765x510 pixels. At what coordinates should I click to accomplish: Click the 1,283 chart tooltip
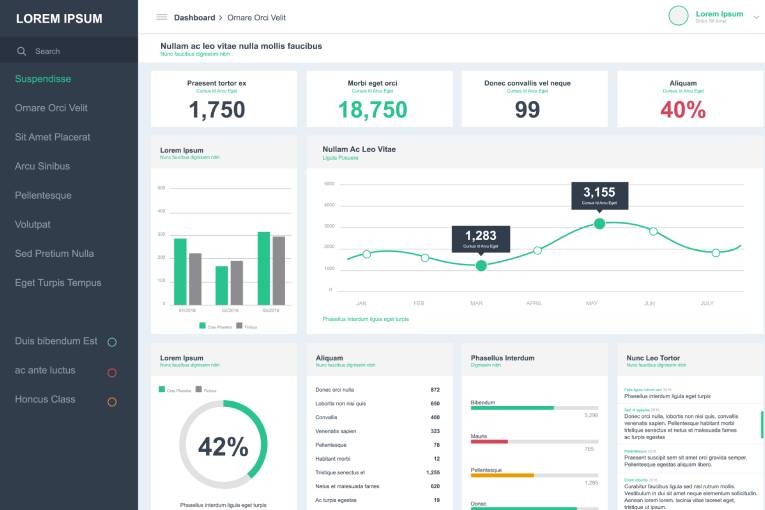(481, 239)
